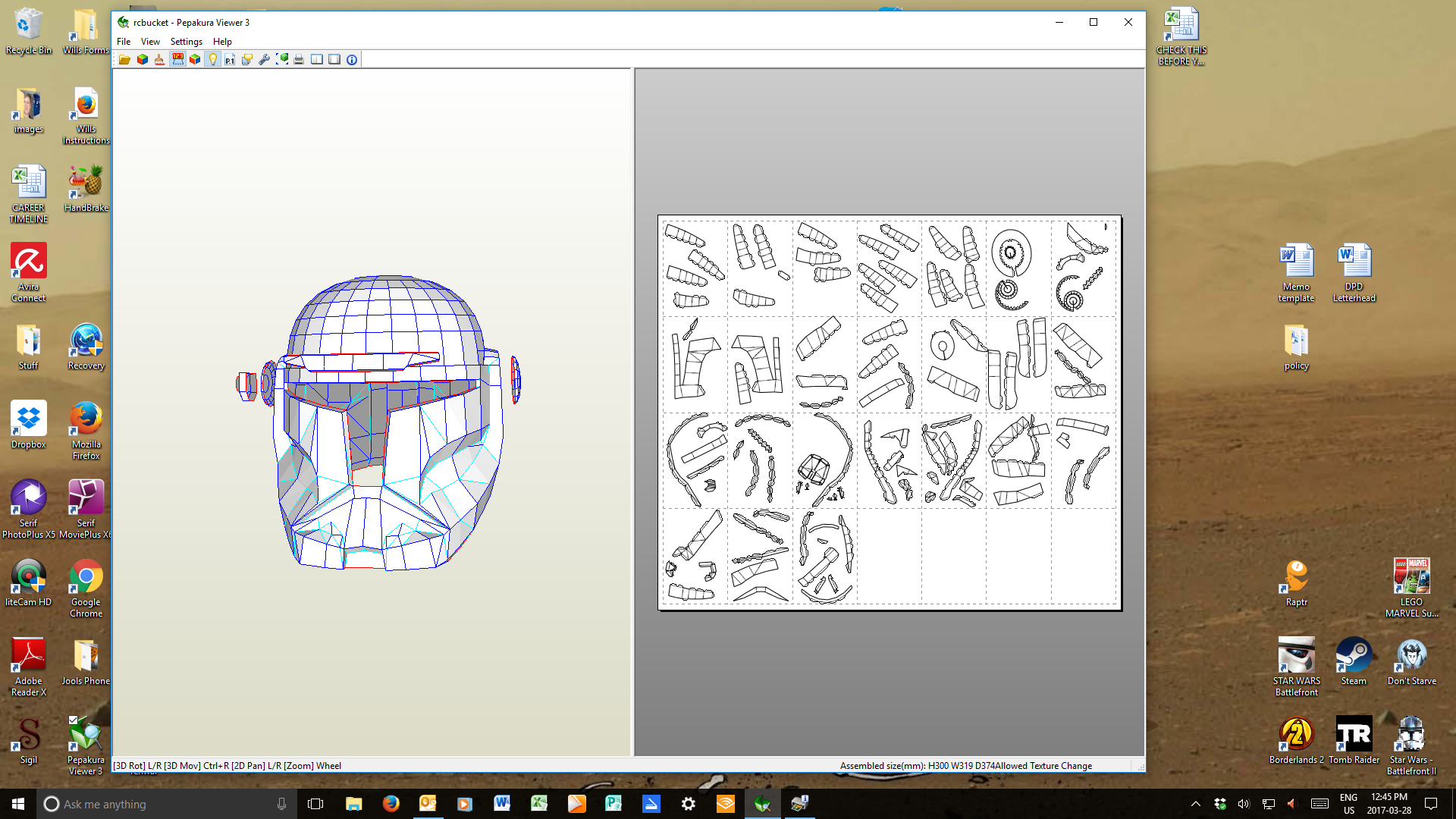Select the Borderlands 2 desktop shortcut
The image size is (1456, 819).
tap(1296, 740)
